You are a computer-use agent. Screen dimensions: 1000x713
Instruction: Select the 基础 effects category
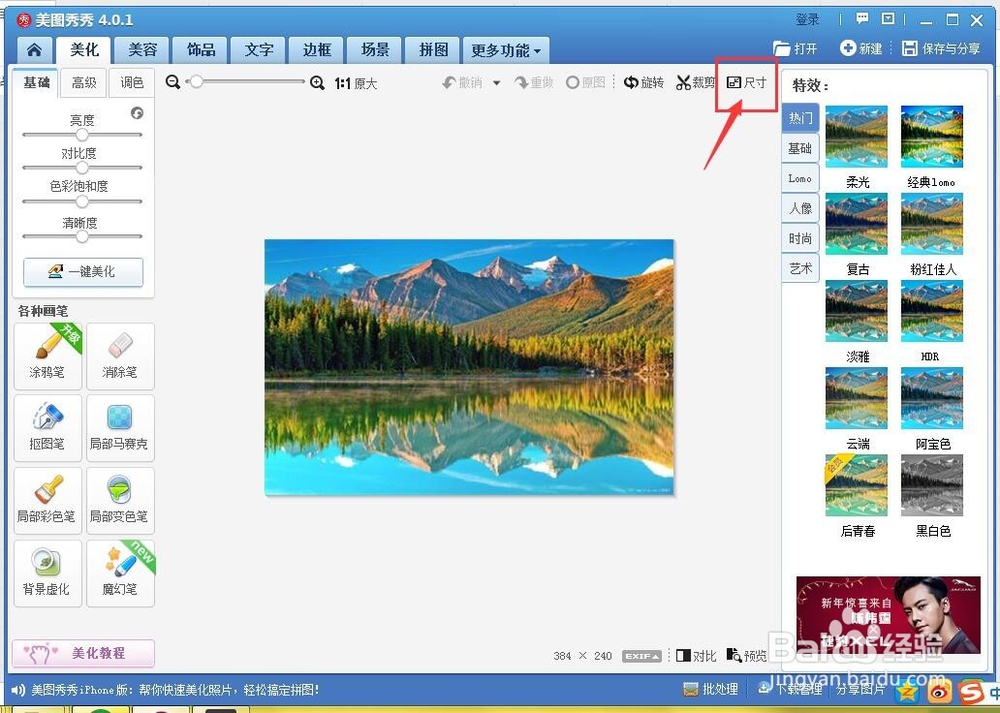pos(800,149)
